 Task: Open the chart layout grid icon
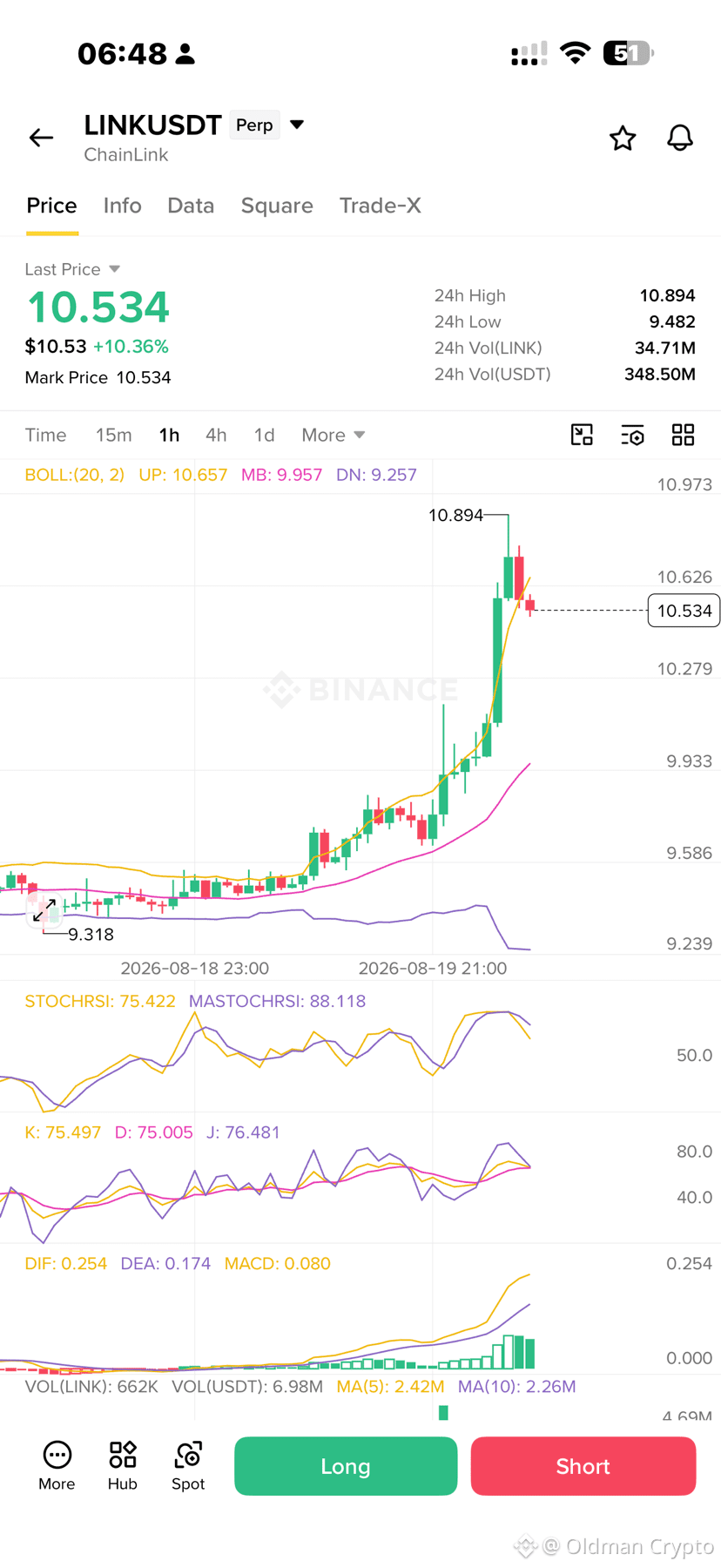click(684, 435)
